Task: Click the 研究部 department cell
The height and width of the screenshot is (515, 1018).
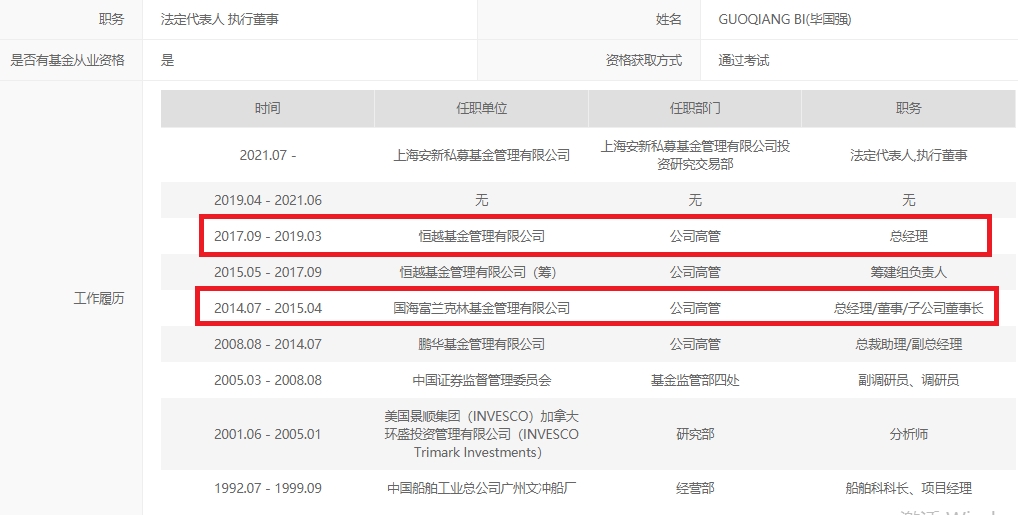Action: (x=695, y=434)
